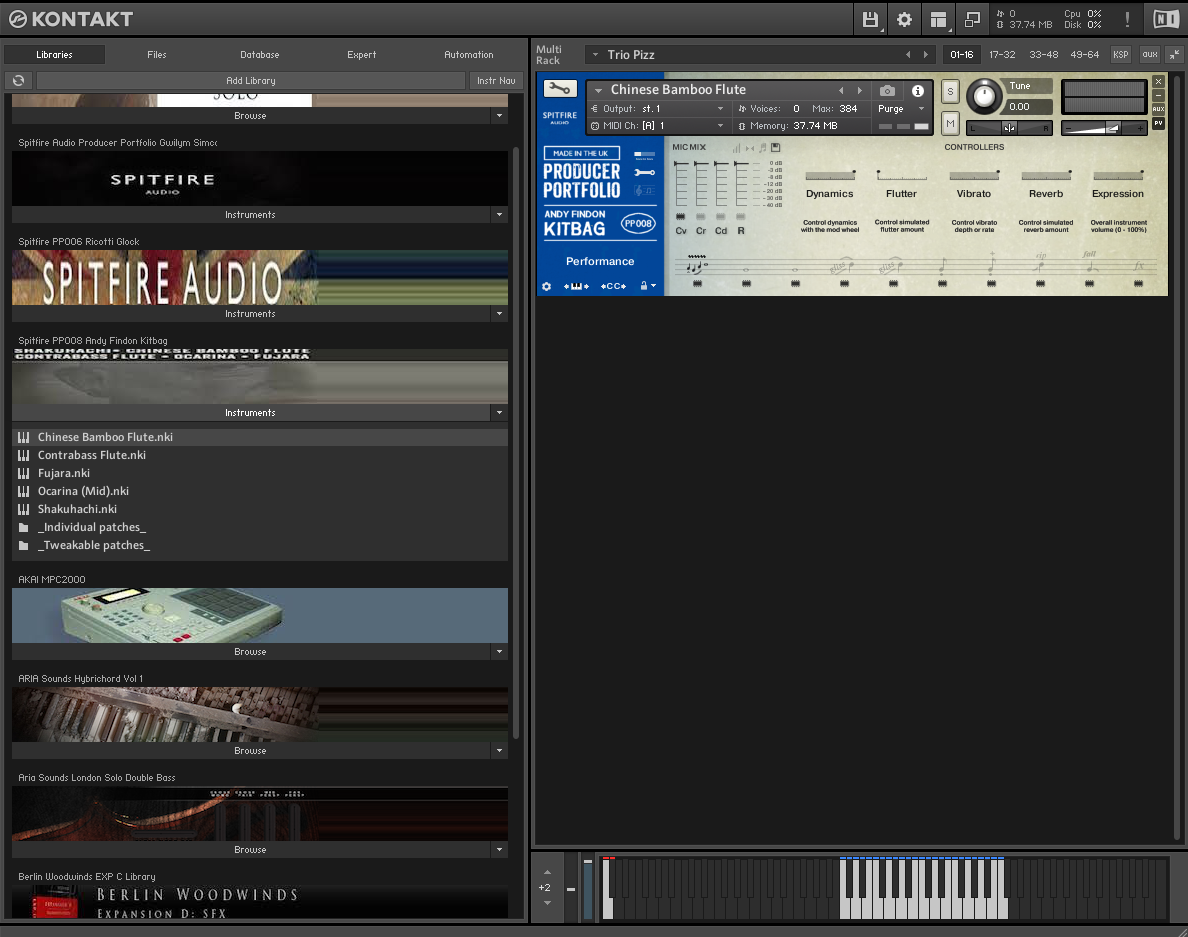This screenshot has width=1188, height=937.
Task: Mute the Chinese Bamboo Flute instrument
Action: coord(950,123)
